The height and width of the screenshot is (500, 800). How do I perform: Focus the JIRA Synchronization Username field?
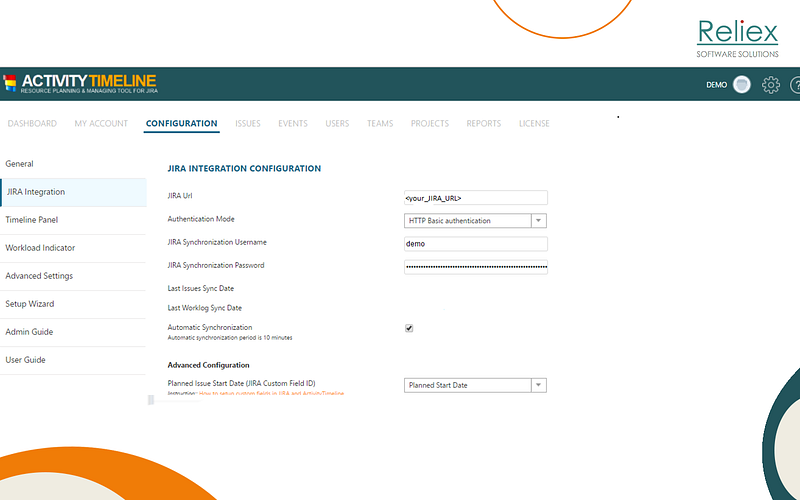point(476,244)
